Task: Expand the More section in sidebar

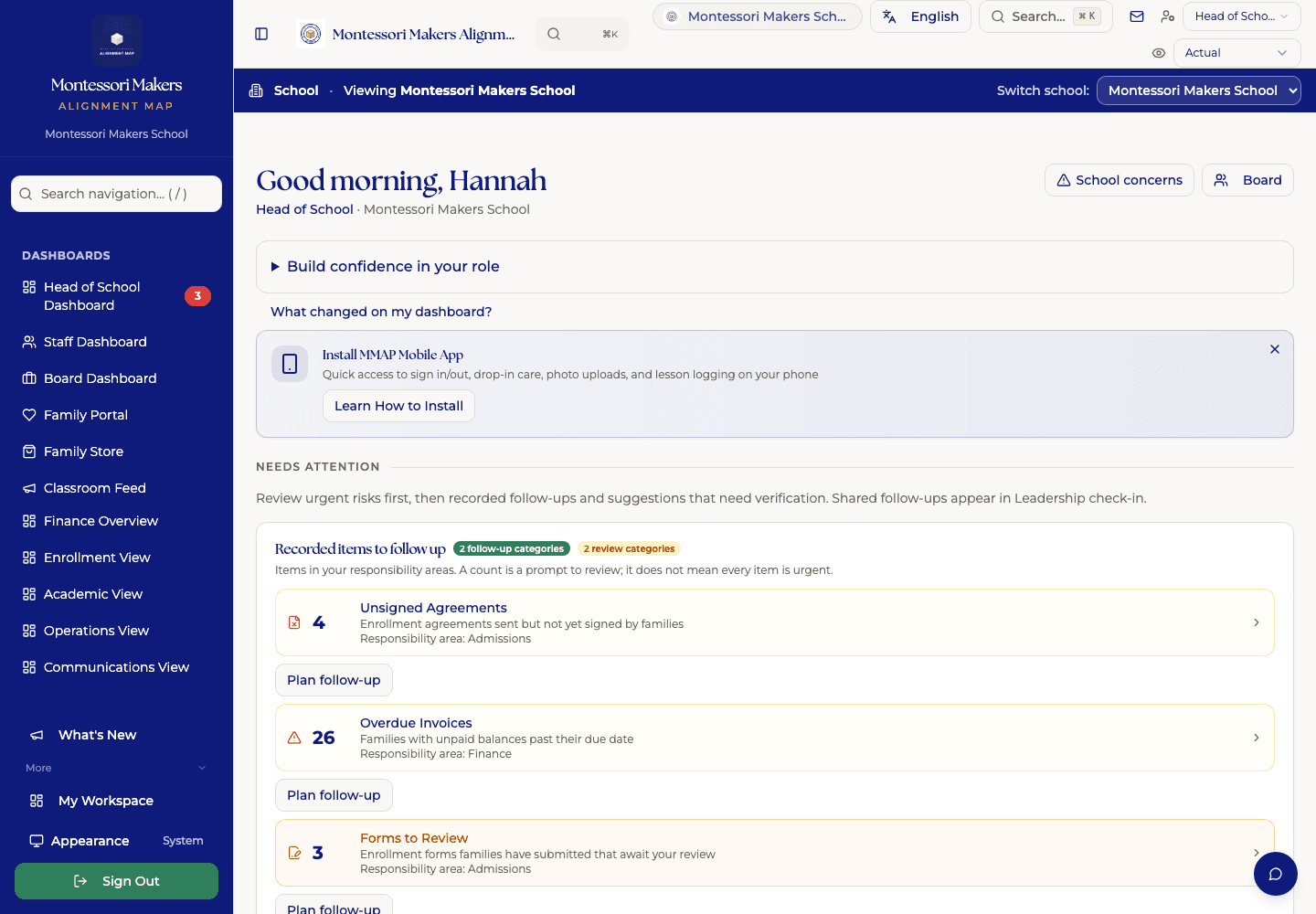Action: tap(116, 768)
